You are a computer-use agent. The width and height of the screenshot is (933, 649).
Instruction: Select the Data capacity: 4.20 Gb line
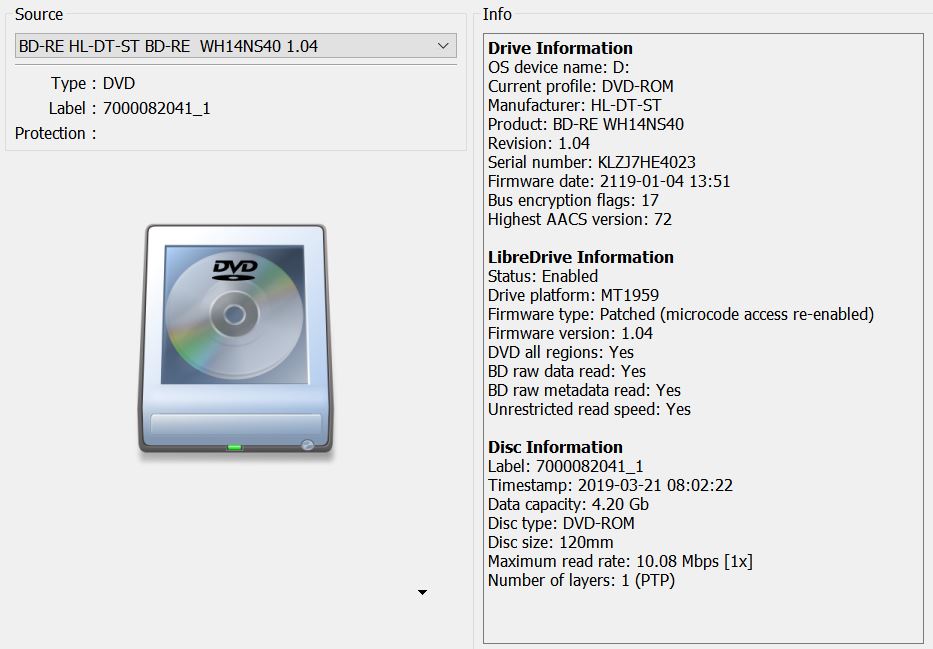[568, 504]
